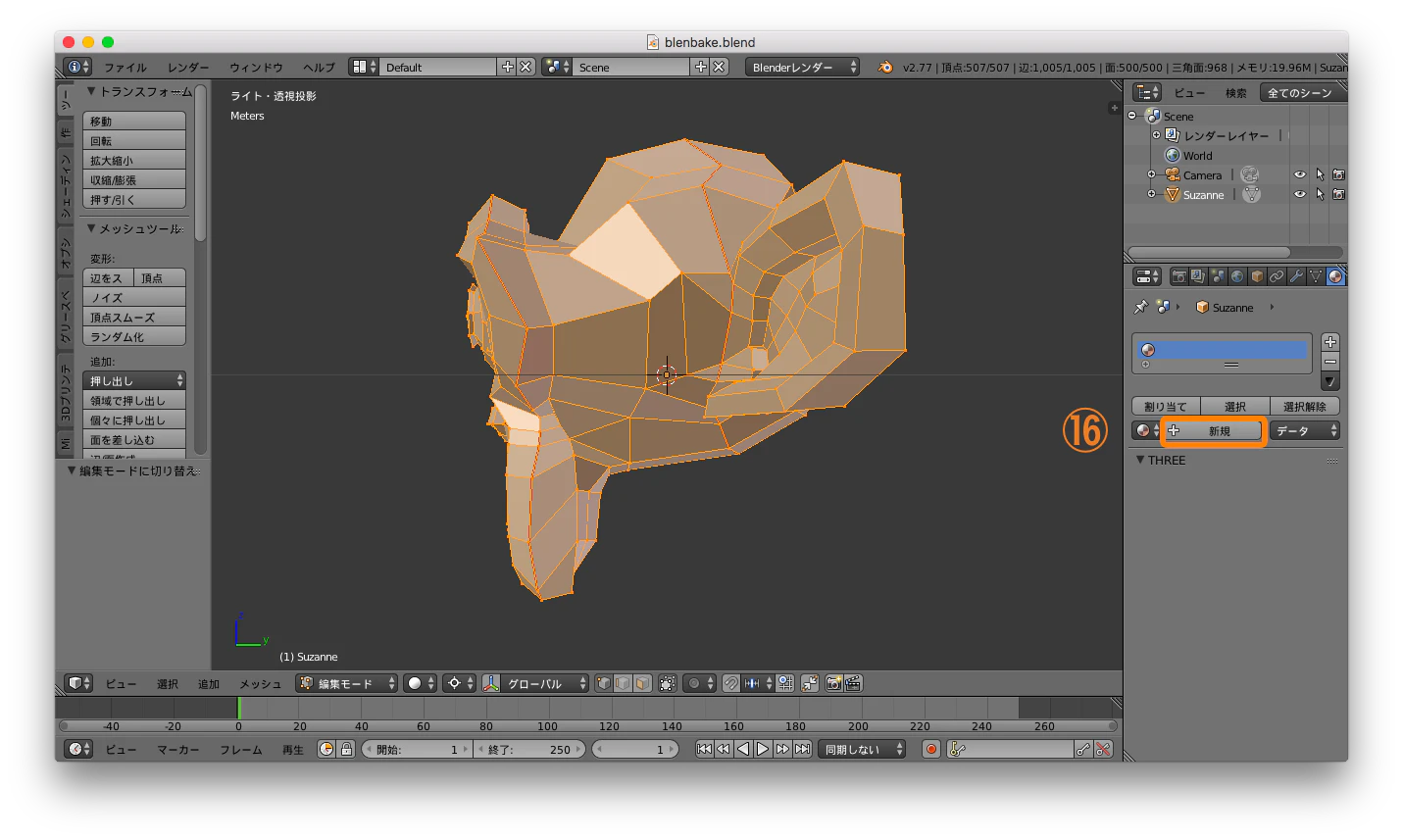Open the Blenderレンダー engine dropdown
This screenshot has width=1403, height=840.
803,68
